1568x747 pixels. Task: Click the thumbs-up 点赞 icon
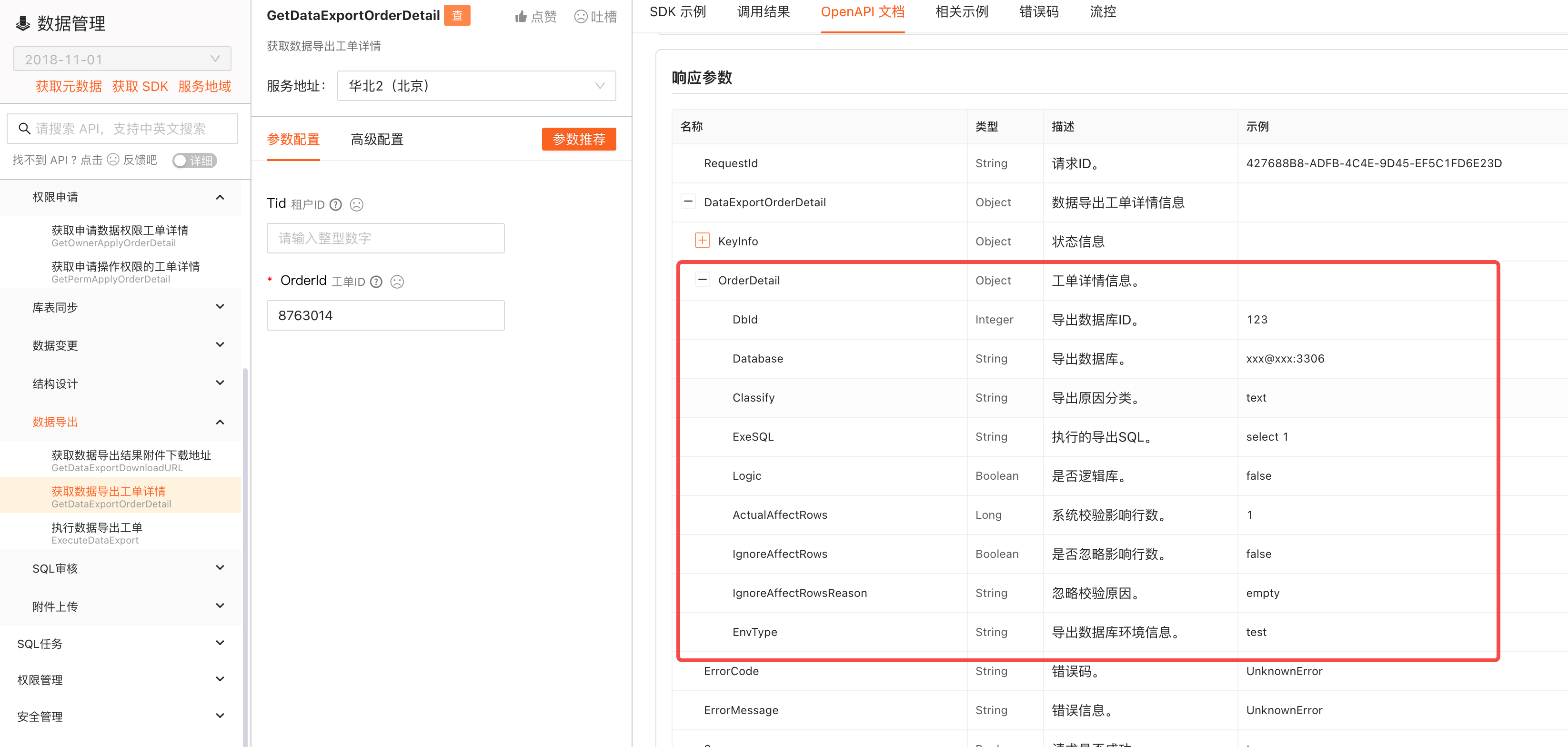point(521,17)
